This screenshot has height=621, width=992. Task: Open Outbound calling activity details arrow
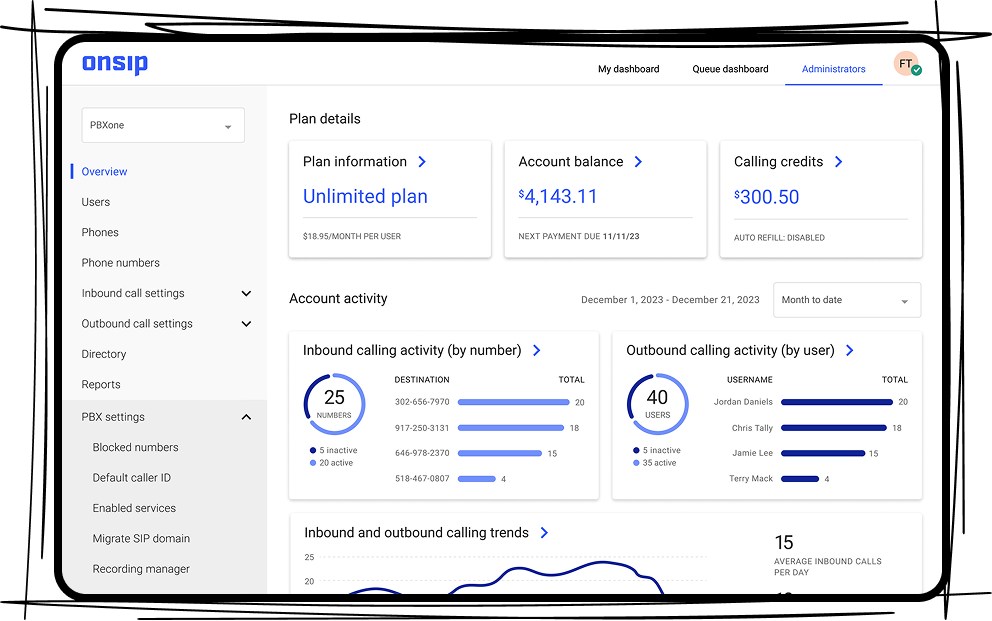pyautogui.click(x=849, y=351)
